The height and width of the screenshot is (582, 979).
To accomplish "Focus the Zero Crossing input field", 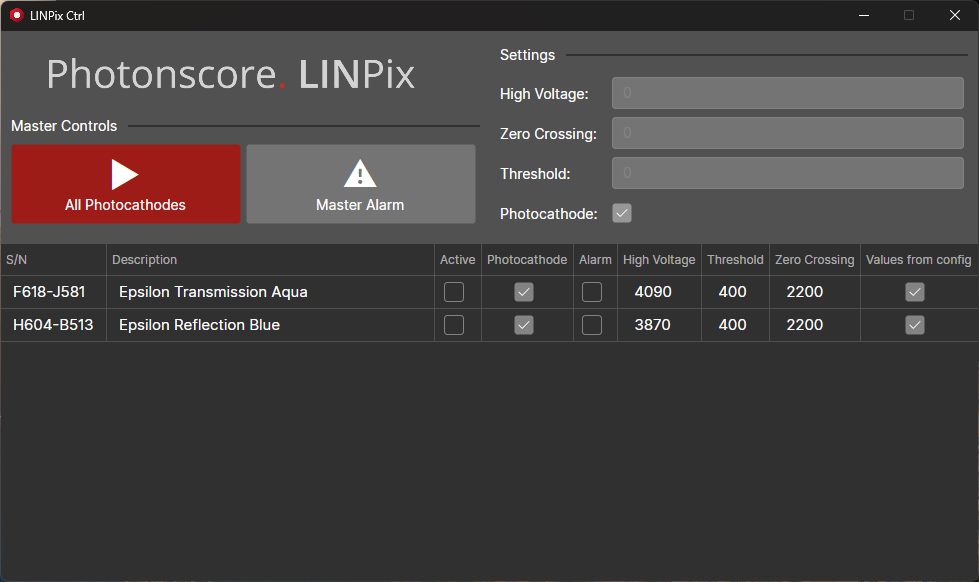I will tap(788, 133).
